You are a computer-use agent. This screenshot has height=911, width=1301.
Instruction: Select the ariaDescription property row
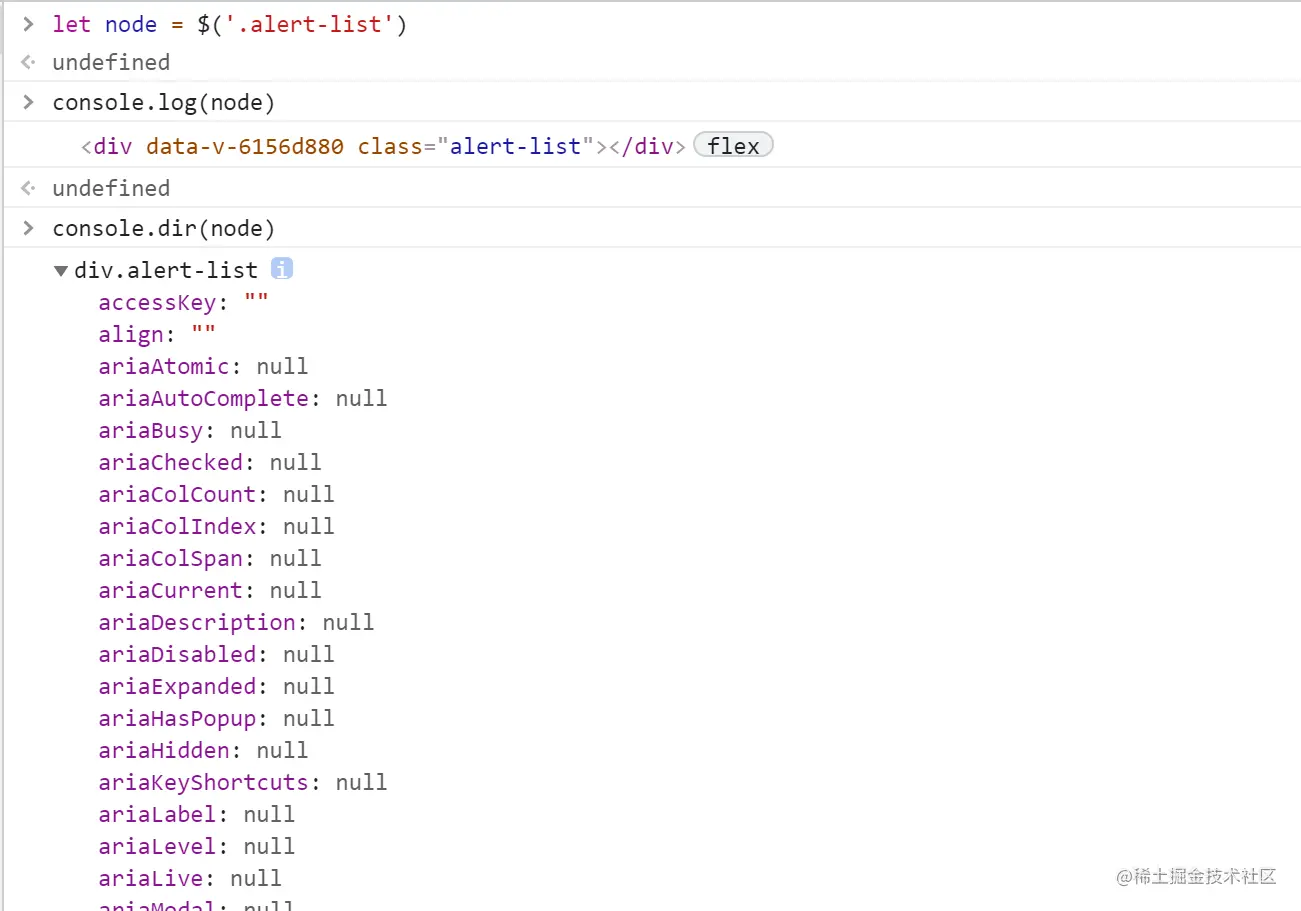coord(236,622)
